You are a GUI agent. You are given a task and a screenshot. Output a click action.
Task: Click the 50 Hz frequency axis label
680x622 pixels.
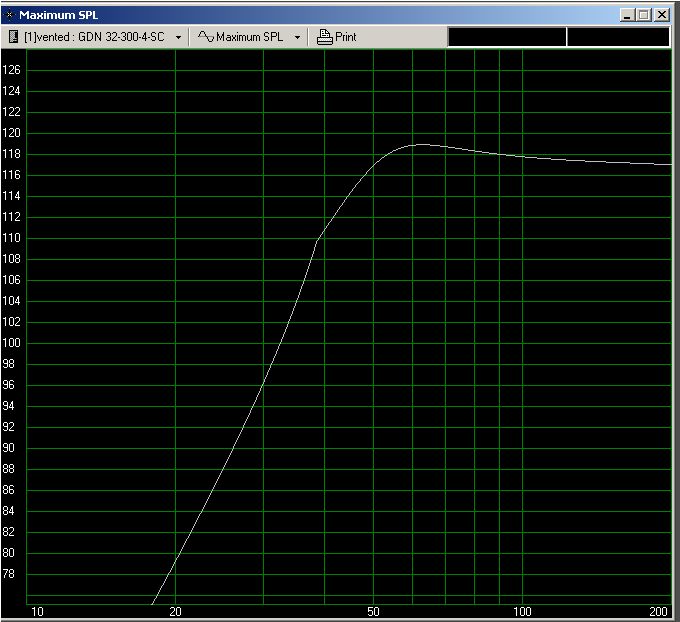[373, 612]
